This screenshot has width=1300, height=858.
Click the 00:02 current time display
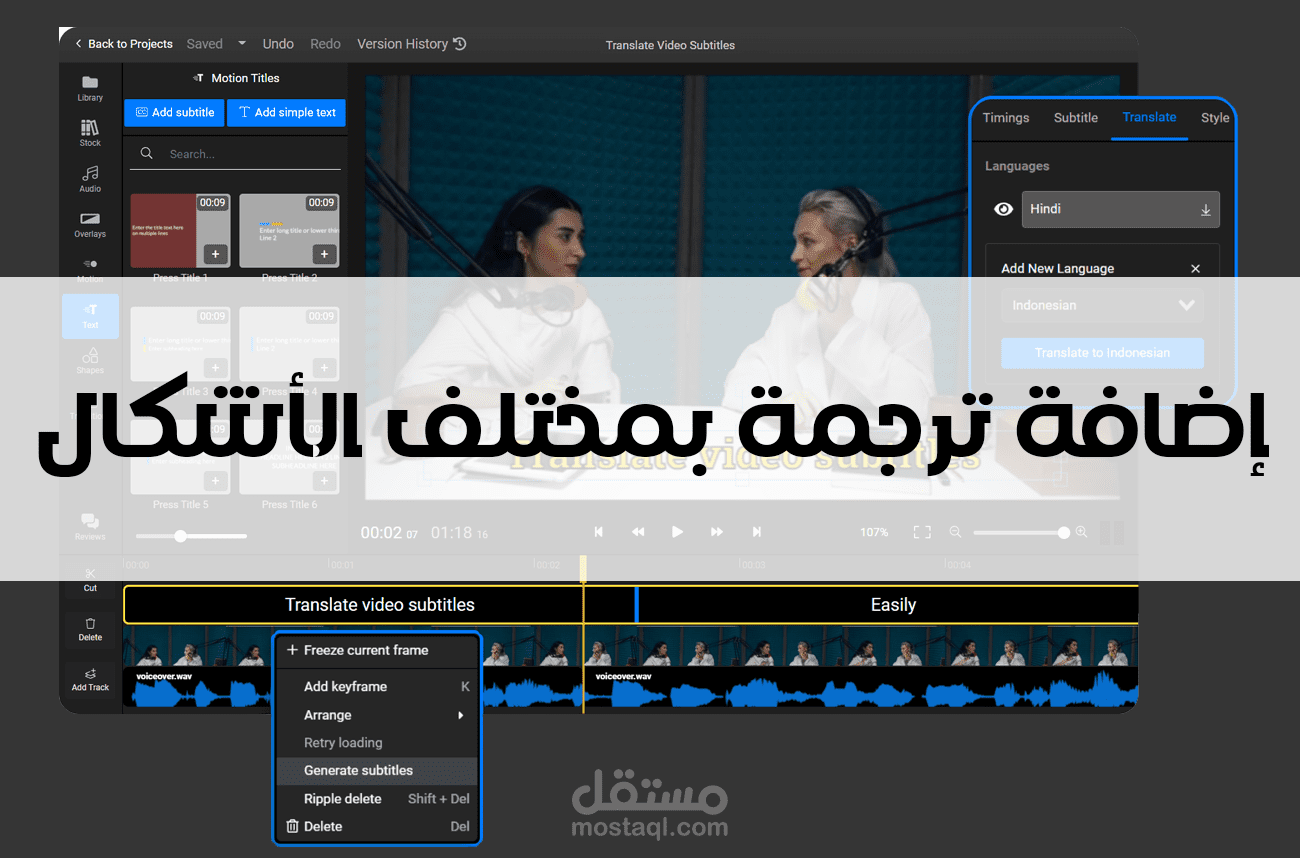coord(389,533)
